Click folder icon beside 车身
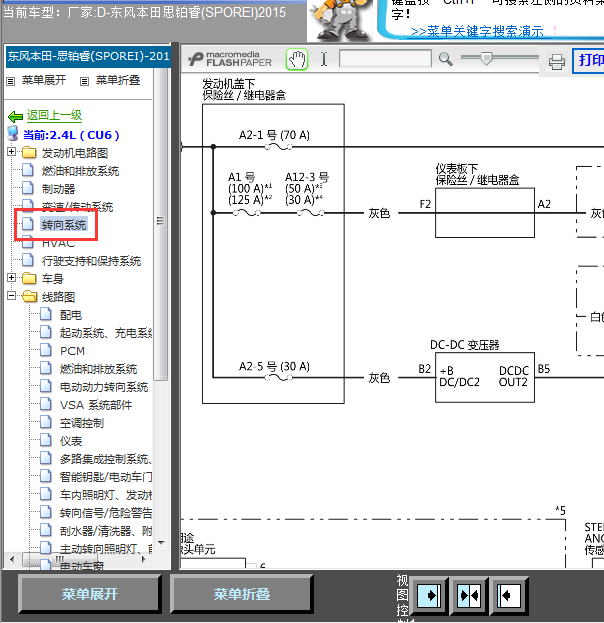604x623 pixels. point(29,278)
